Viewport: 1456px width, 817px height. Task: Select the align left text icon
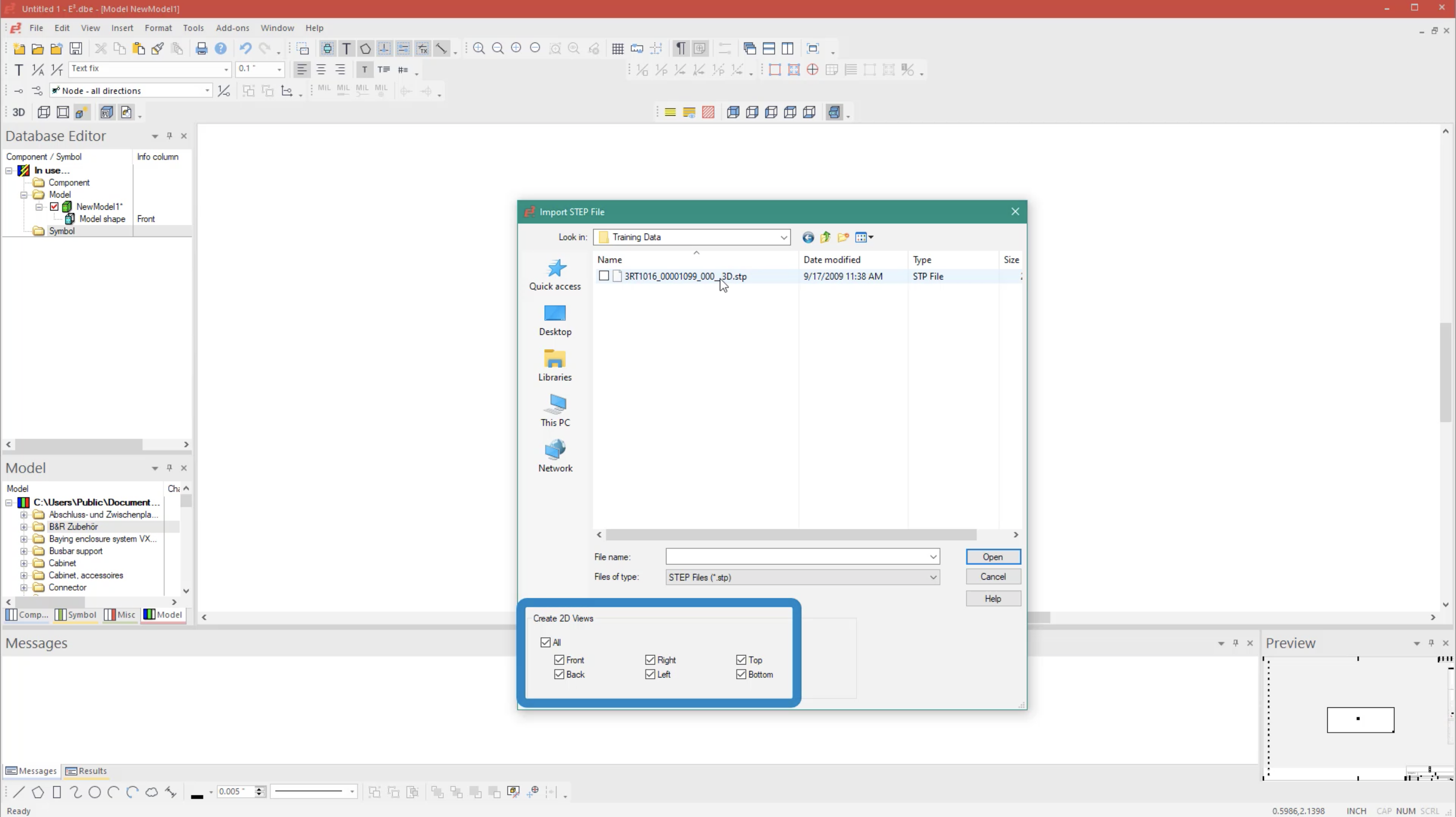(302, 69)
